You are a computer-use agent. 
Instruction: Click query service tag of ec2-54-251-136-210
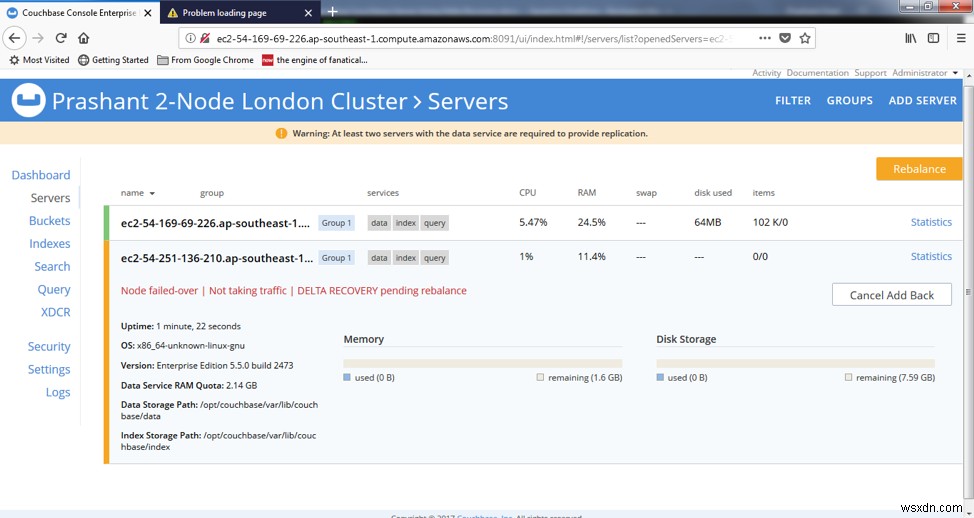point(434,258)
